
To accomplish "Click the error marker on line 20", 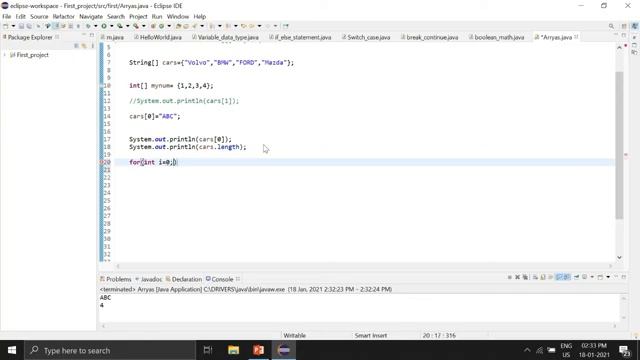I will [101, 162].
